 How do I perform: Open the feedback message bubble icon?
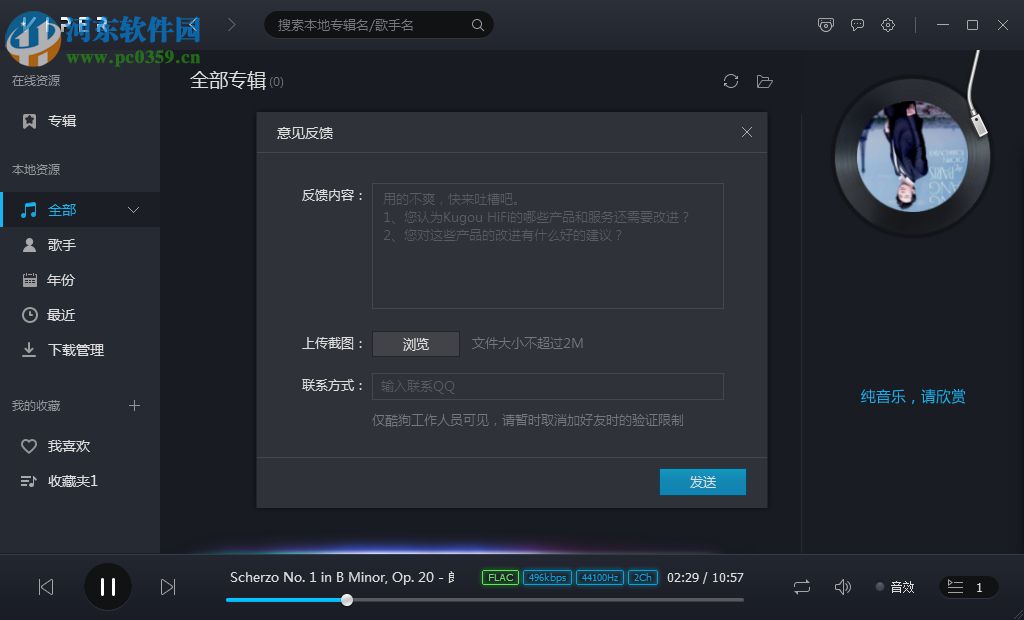857,25
